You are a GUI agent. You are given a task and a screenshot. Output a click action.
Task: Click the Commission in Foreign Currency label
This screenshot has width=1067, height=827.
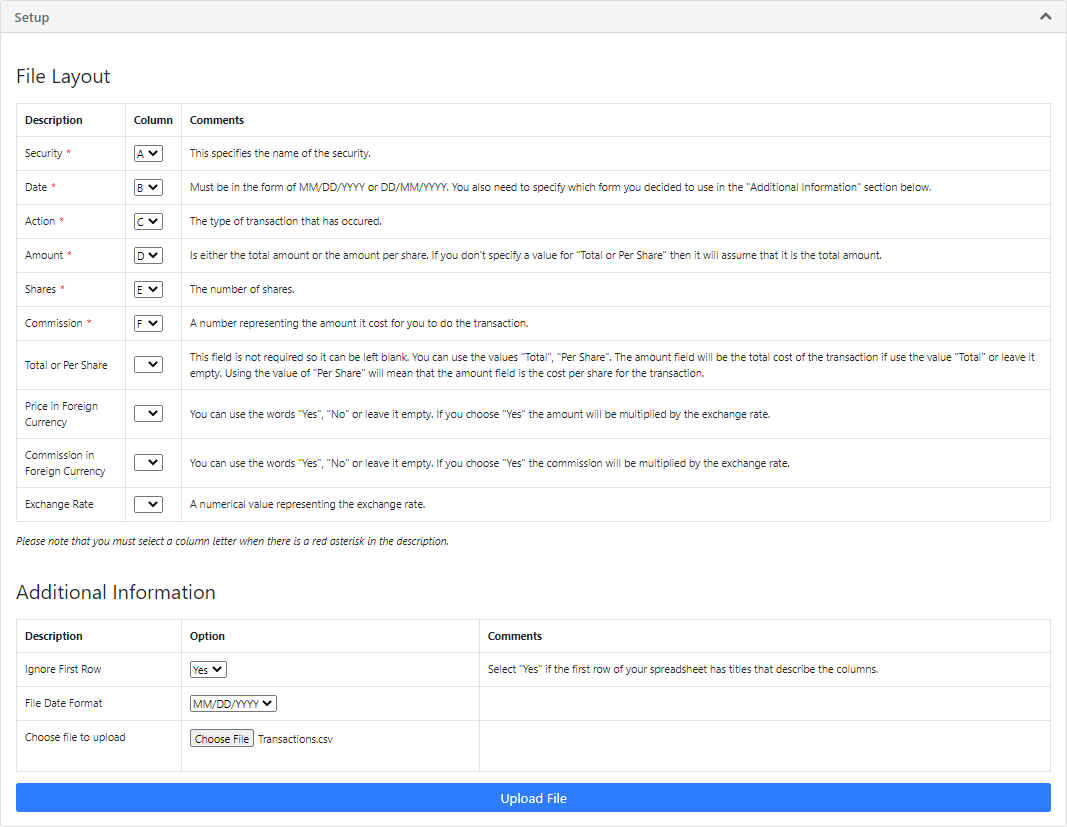coord(65,463)
